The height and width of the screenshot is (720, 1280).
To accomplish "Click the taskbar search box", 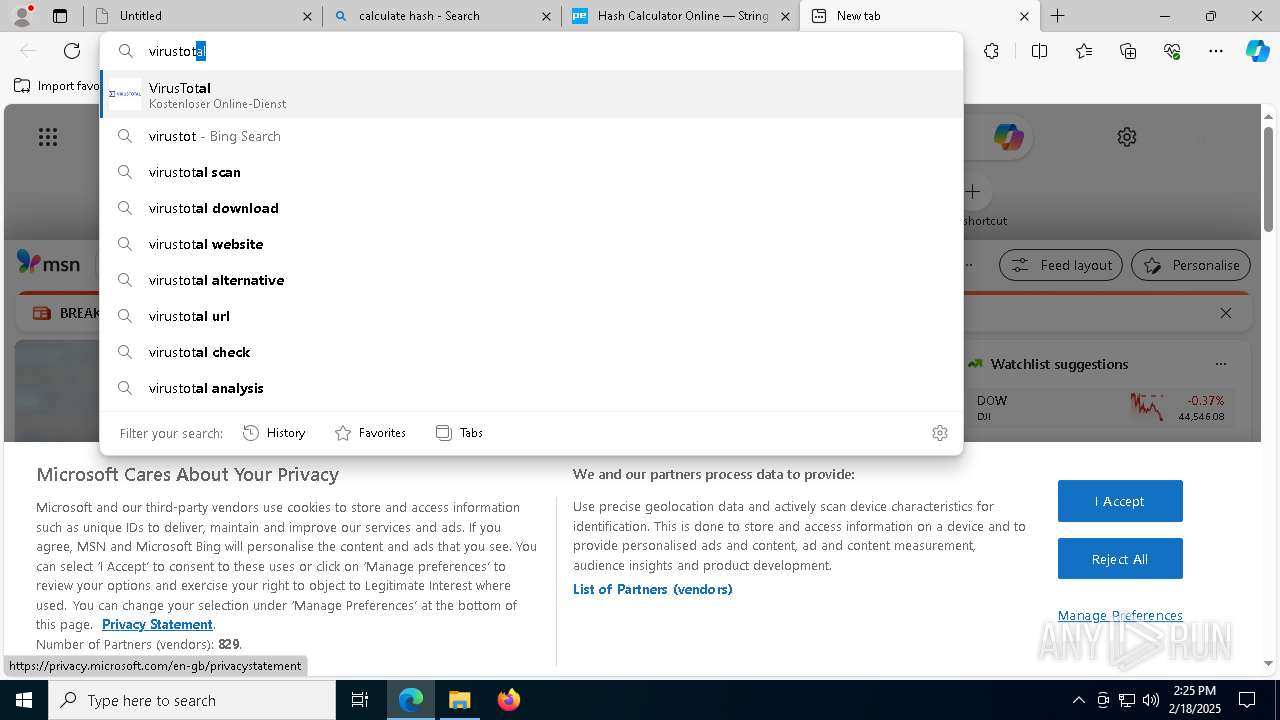I will click(192, 700).
